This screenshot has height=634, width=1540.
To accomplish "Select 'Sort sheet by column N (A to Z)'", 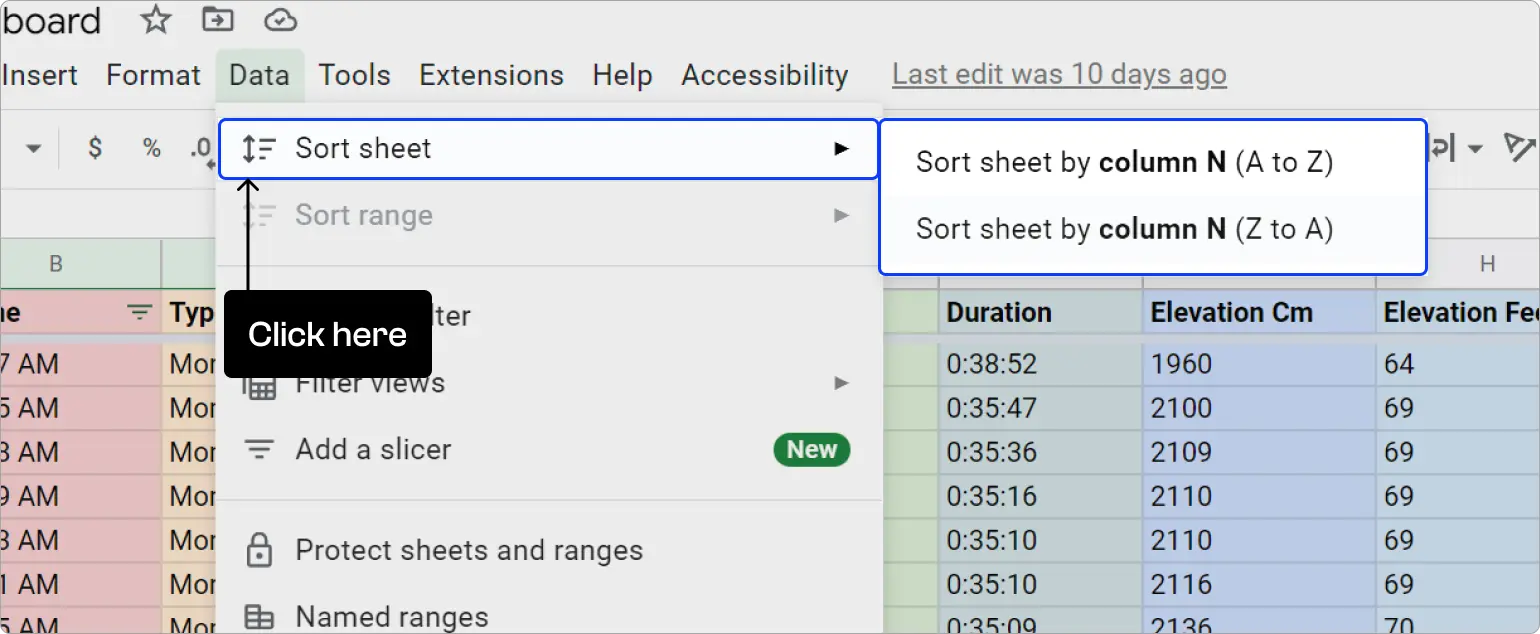I will 1124,161.
